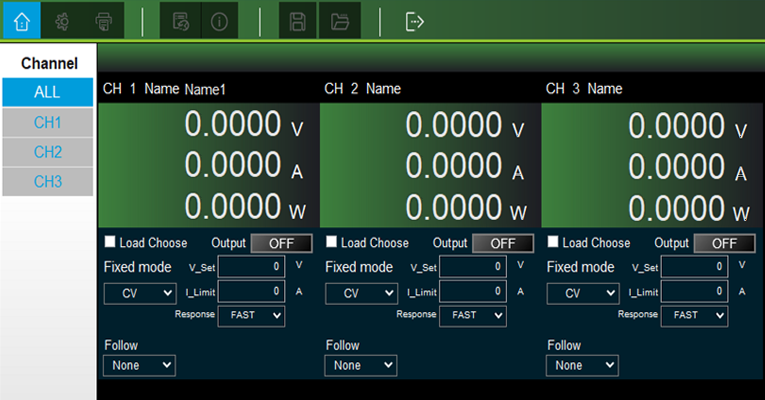The image size is (765, 400).
Task: Click the CH 3 I_Limit input field
Action: coord(695,291)
